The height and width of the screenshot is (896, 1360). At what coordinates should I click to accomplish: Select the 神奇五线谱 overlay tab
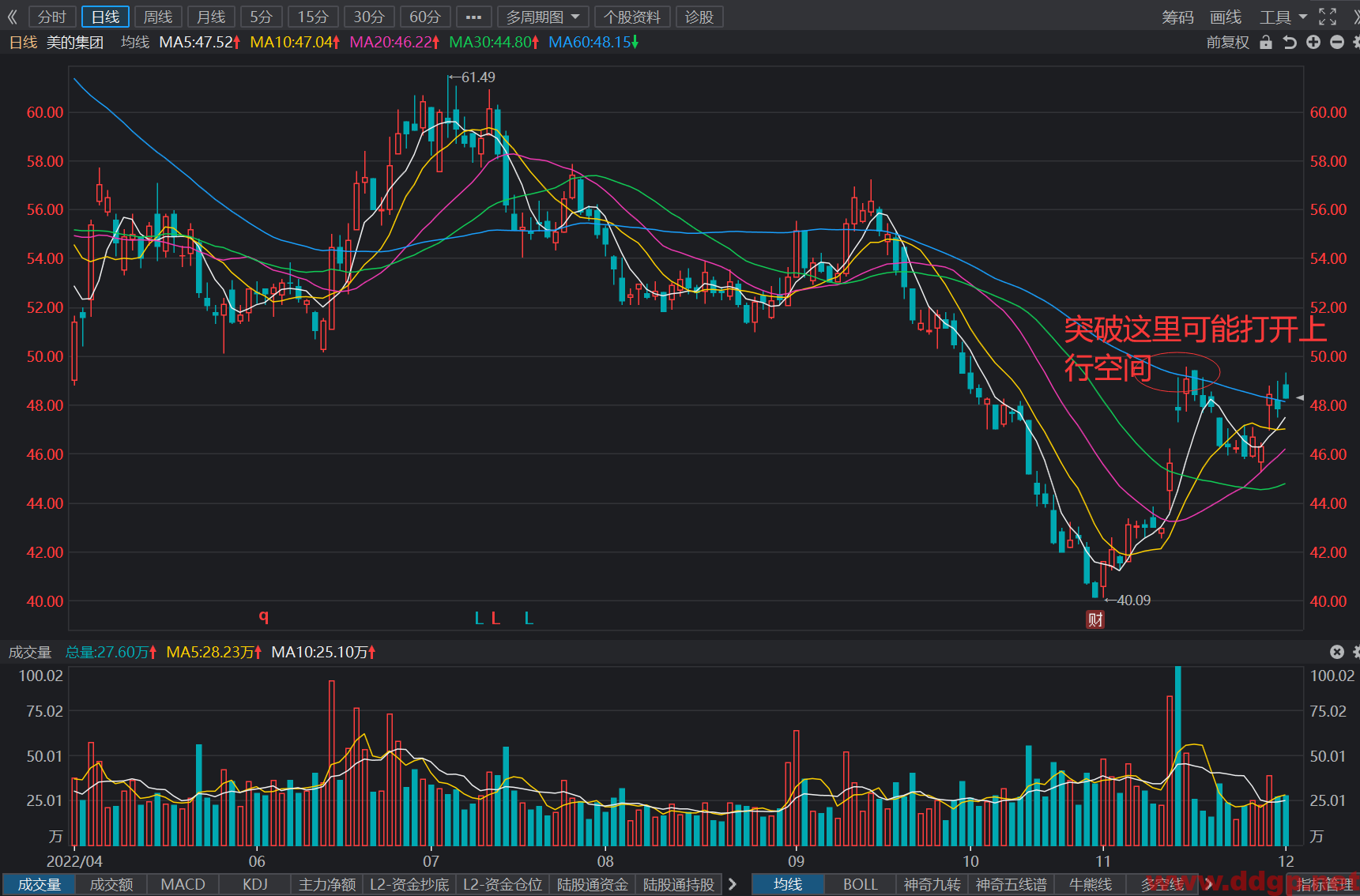[x=1012, y=884]
